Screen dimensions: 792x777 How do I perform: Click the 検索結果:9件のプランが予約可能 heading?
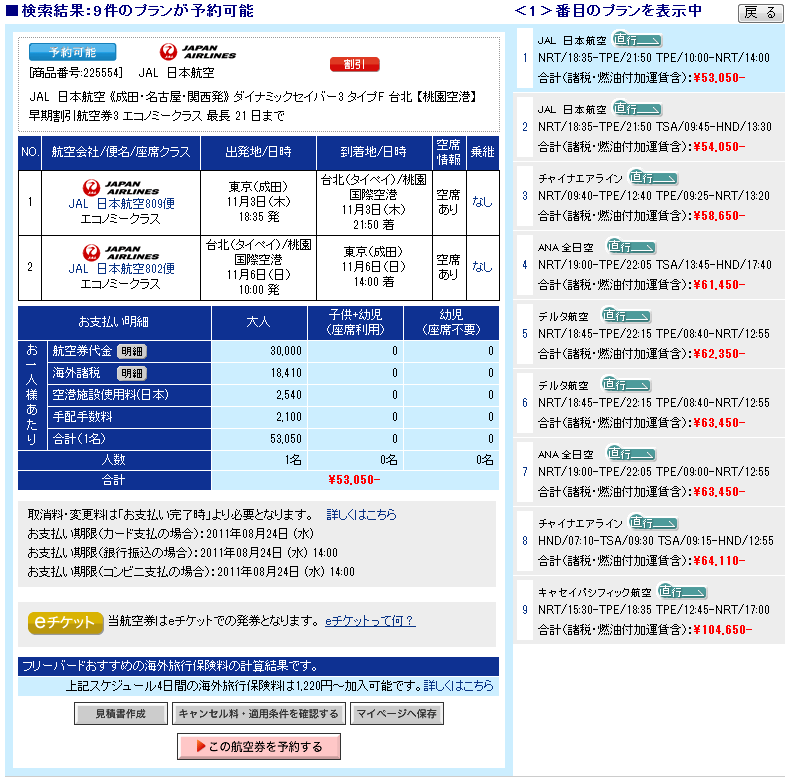pyautogui.click(x=130, y=11)
